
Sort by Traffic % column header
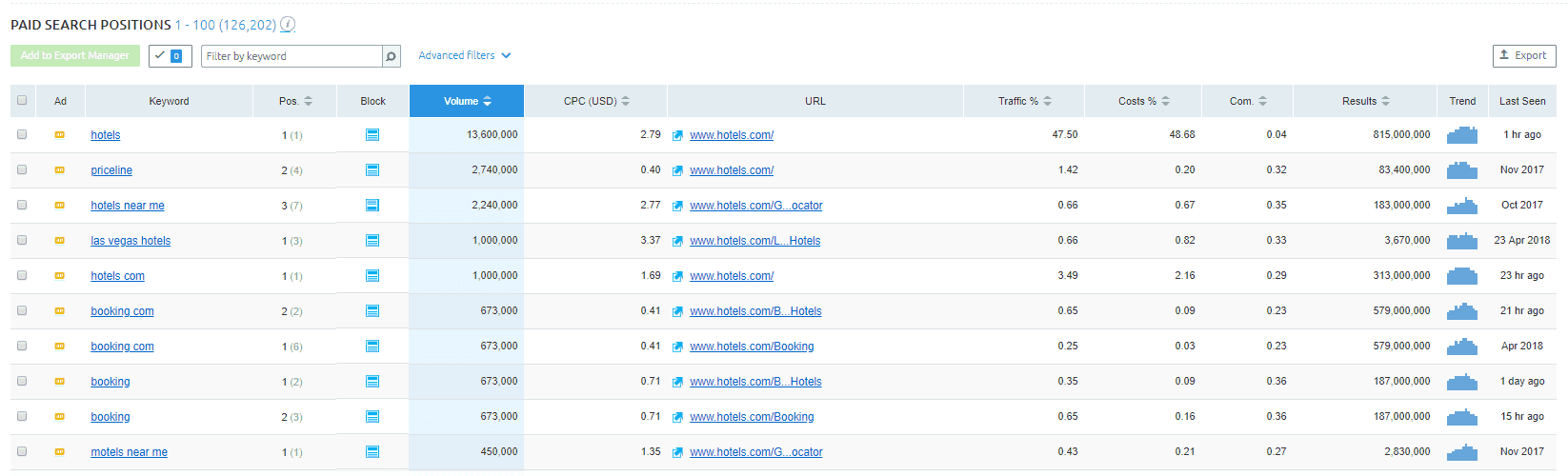click(1024, 101)
